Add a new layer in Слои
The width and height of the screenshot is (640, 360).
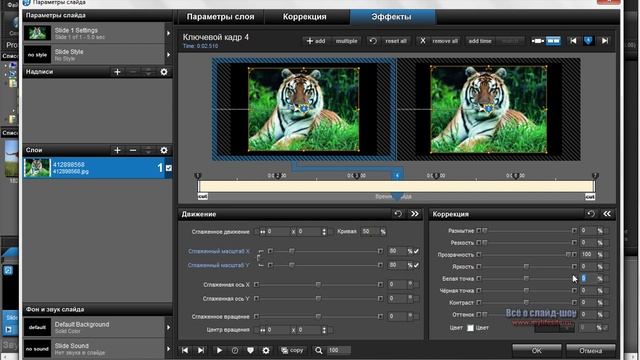coord(117,150)
